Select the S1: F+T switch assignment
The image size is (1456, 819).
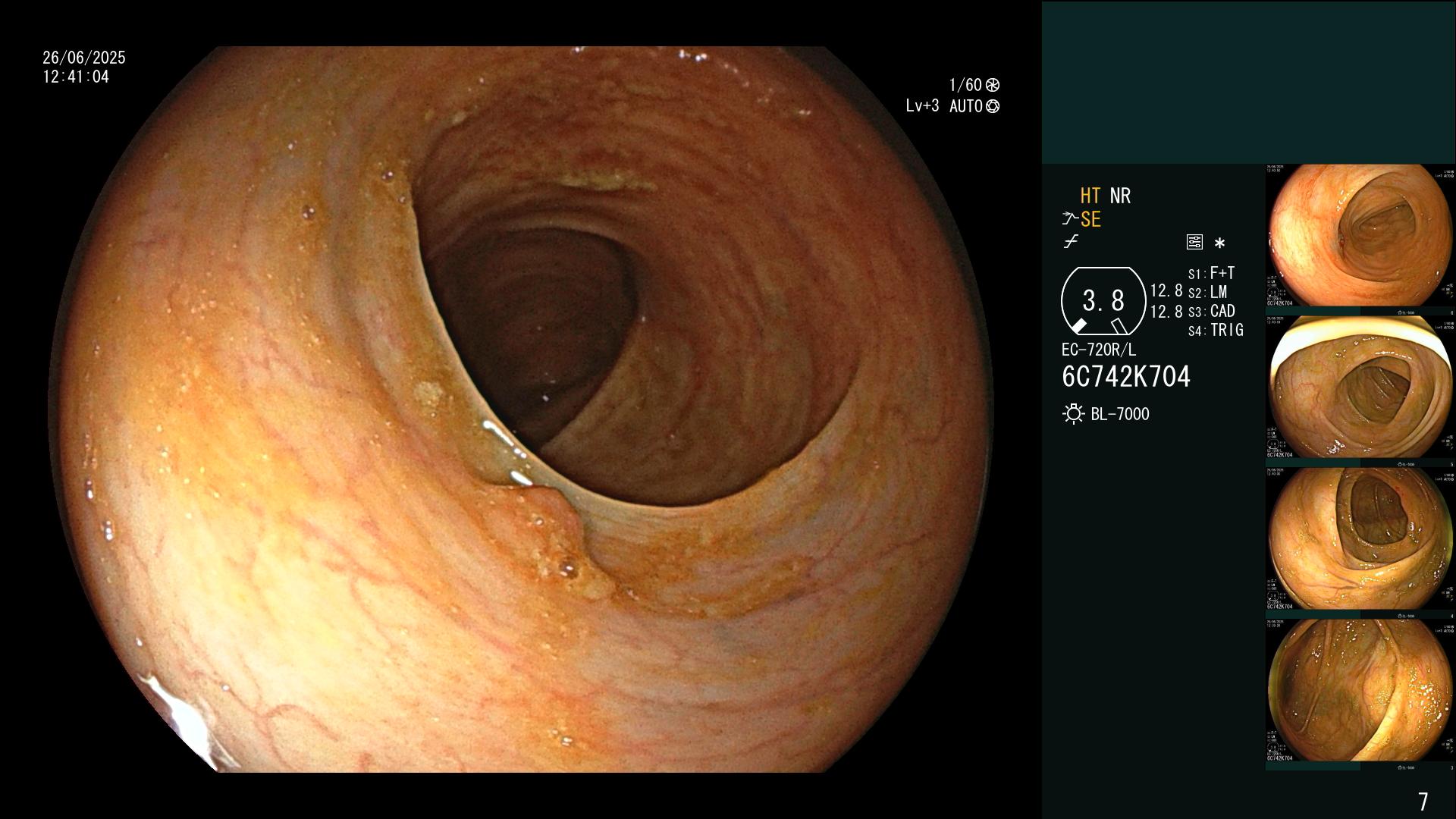[x=1211, y=273]
